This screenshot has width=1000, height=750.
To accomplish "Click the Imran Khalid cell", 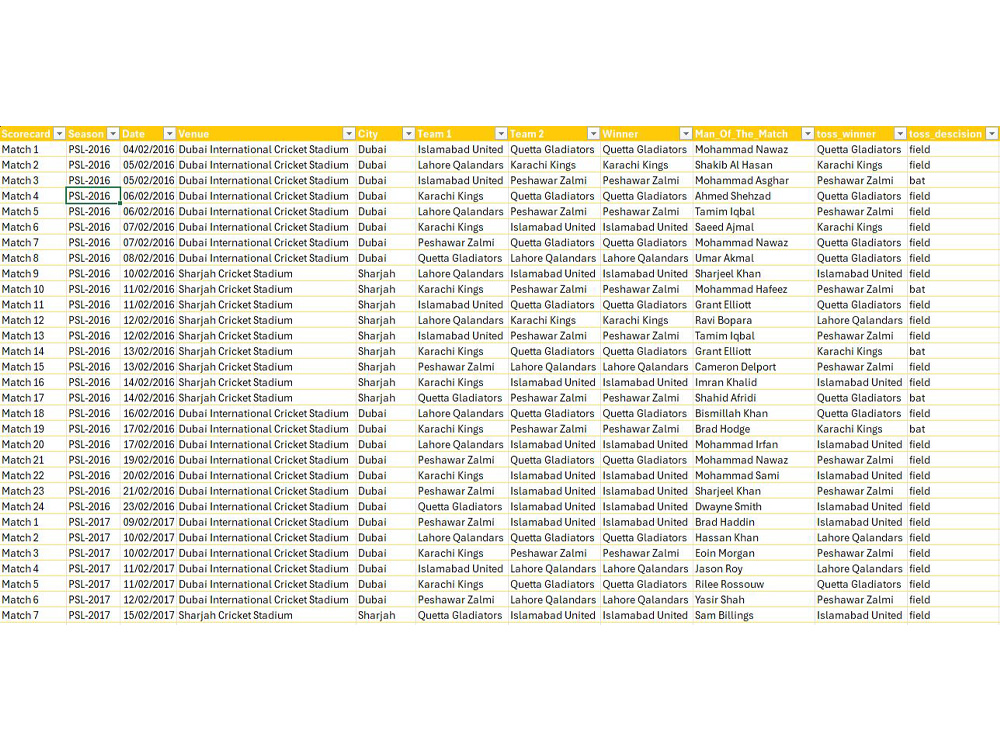I will [x=753, y=382].
